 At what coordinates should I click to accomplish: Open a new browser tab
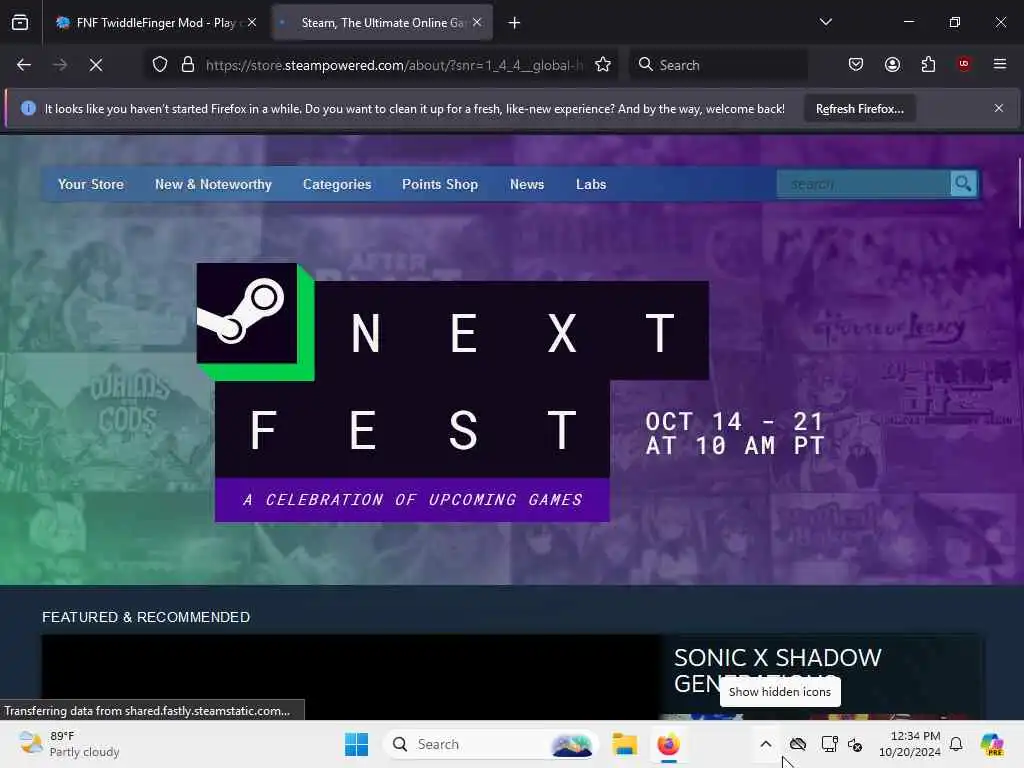tap(515, 23)
